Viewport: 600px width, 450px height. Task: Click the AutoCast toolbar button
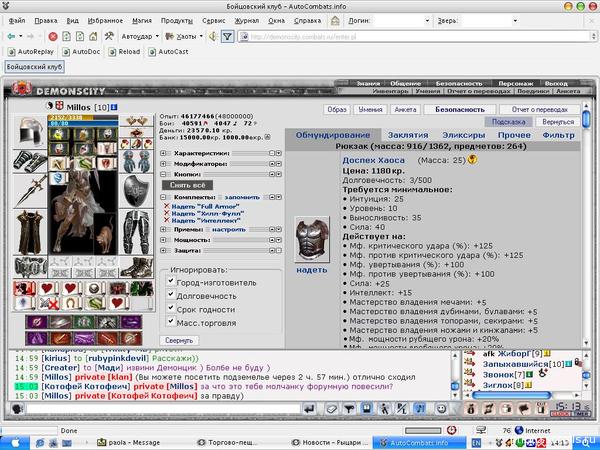[168, 51]
